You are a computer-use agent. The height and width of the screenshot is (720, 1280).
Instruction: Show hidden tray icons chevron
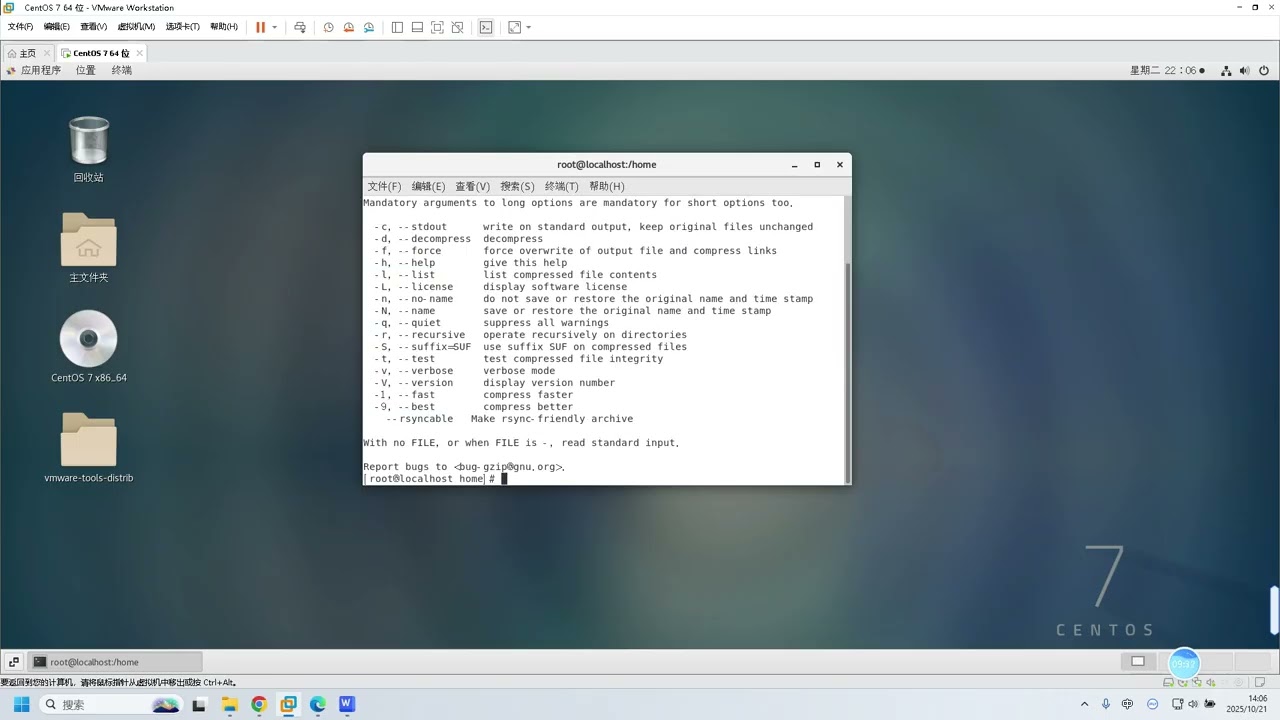click(1086, 704)
